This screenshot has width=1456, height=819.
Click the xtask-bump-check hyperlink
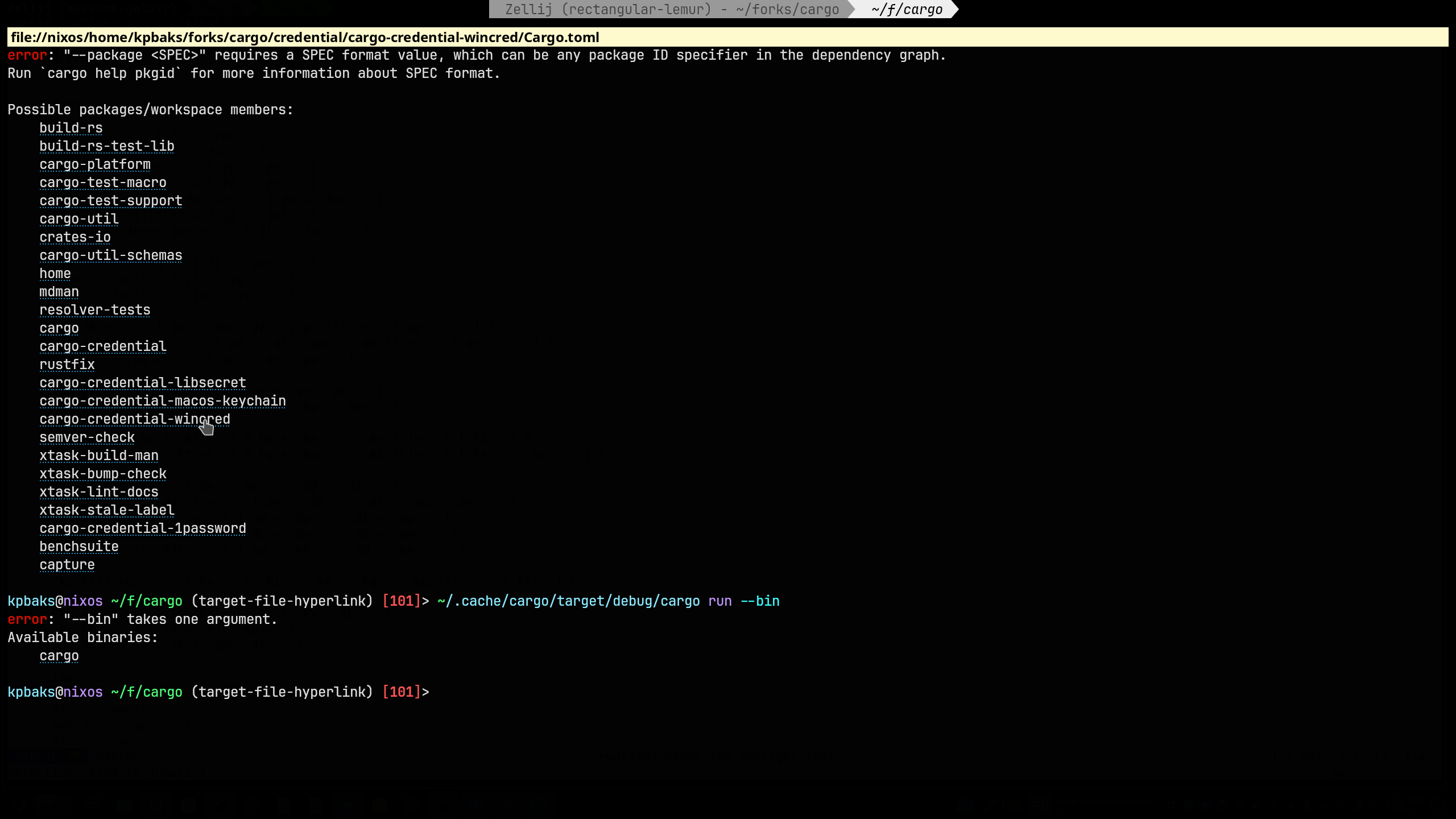pyautogui.click(x=103, y=474)
